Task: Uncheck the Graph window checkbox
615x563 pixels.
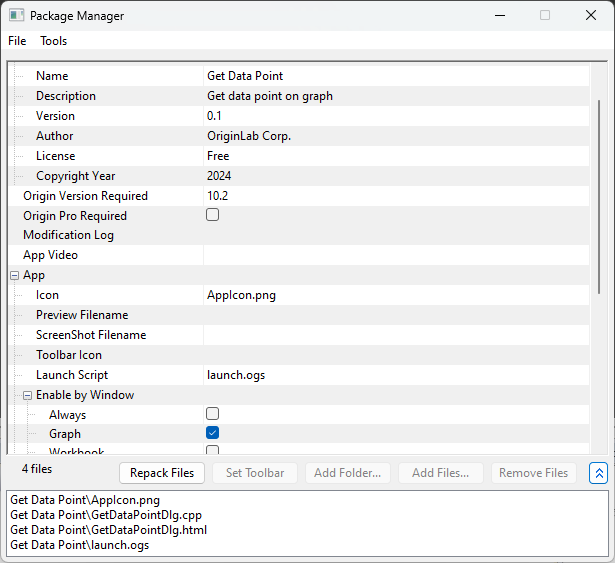Action: point(212,433)
